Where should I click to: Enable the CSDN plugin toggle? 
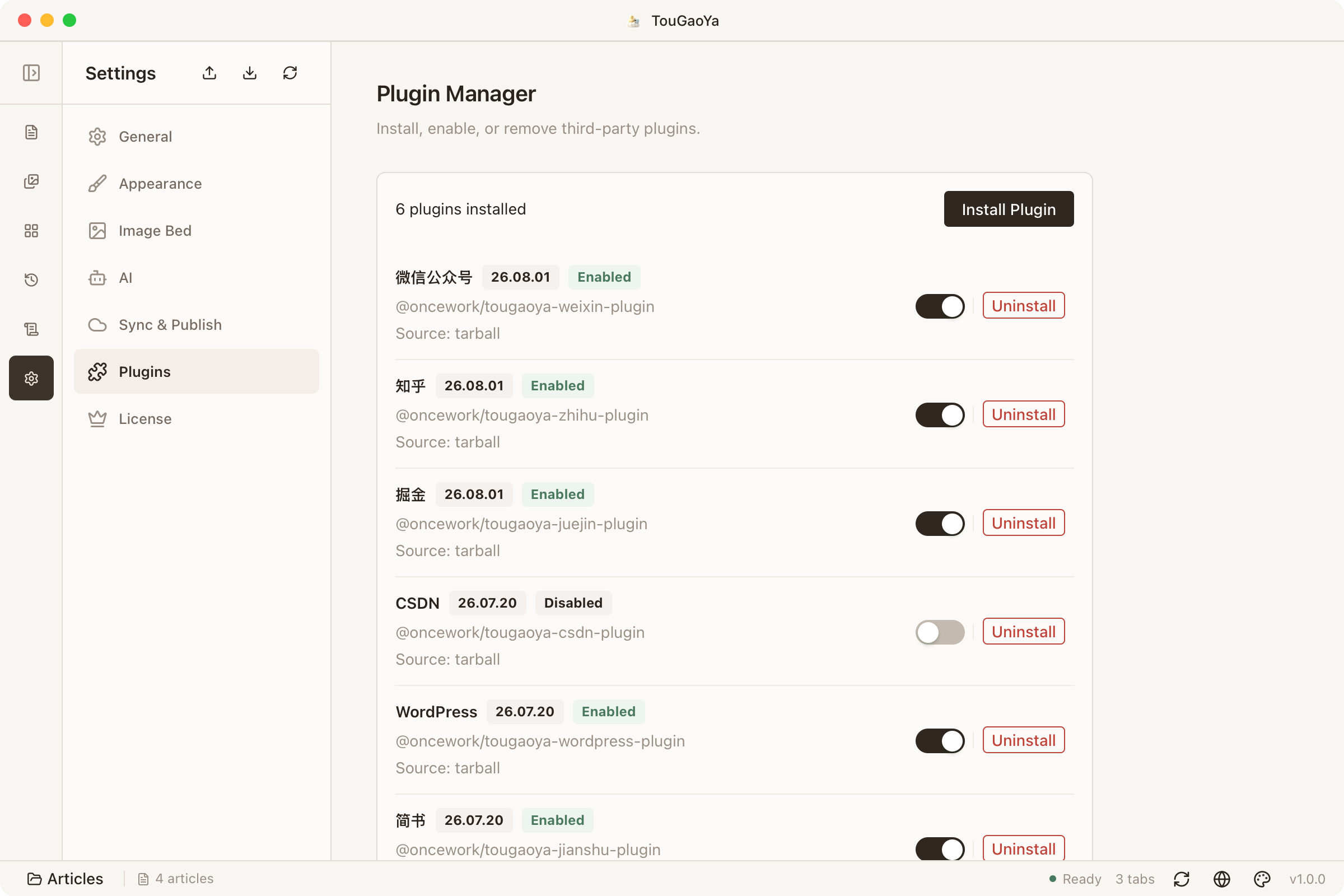(x=940, y=632)
